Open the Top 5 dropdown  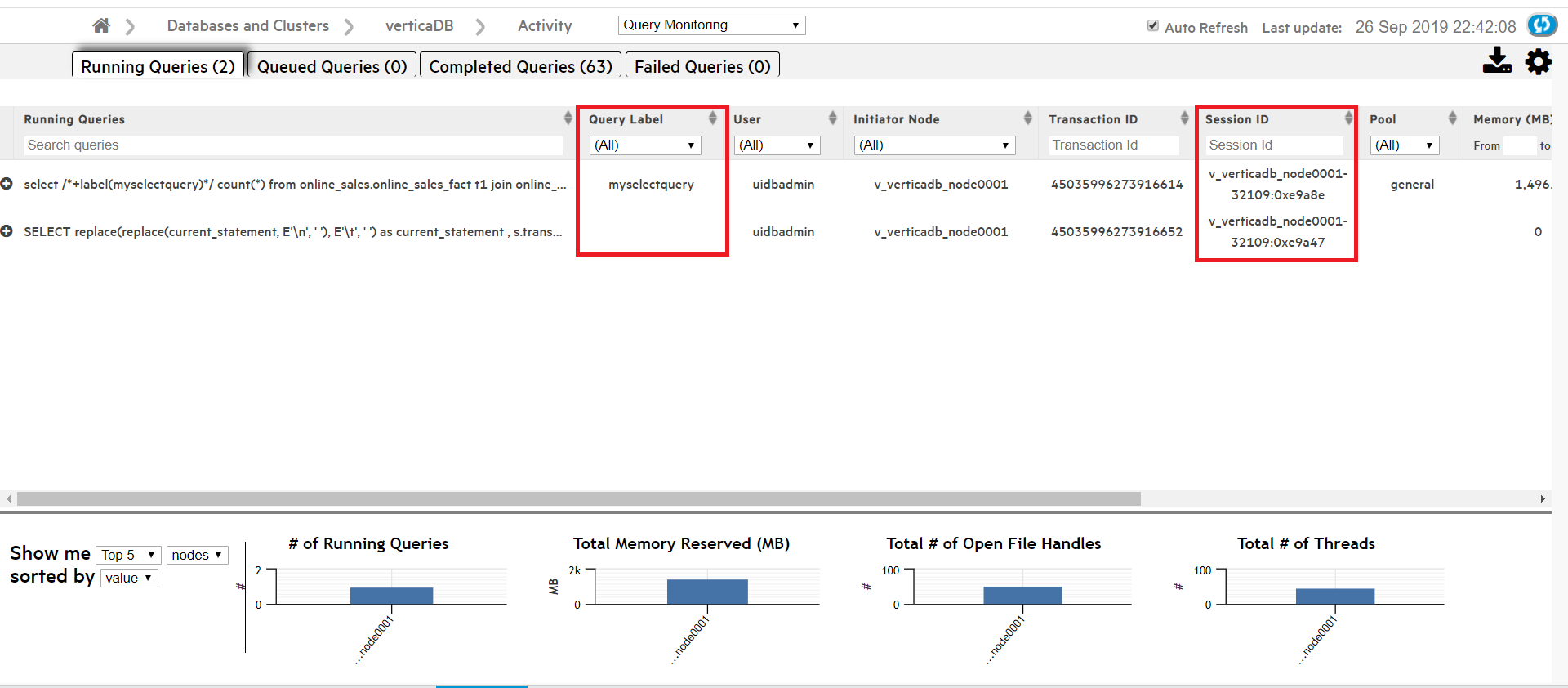coord(128,555)
